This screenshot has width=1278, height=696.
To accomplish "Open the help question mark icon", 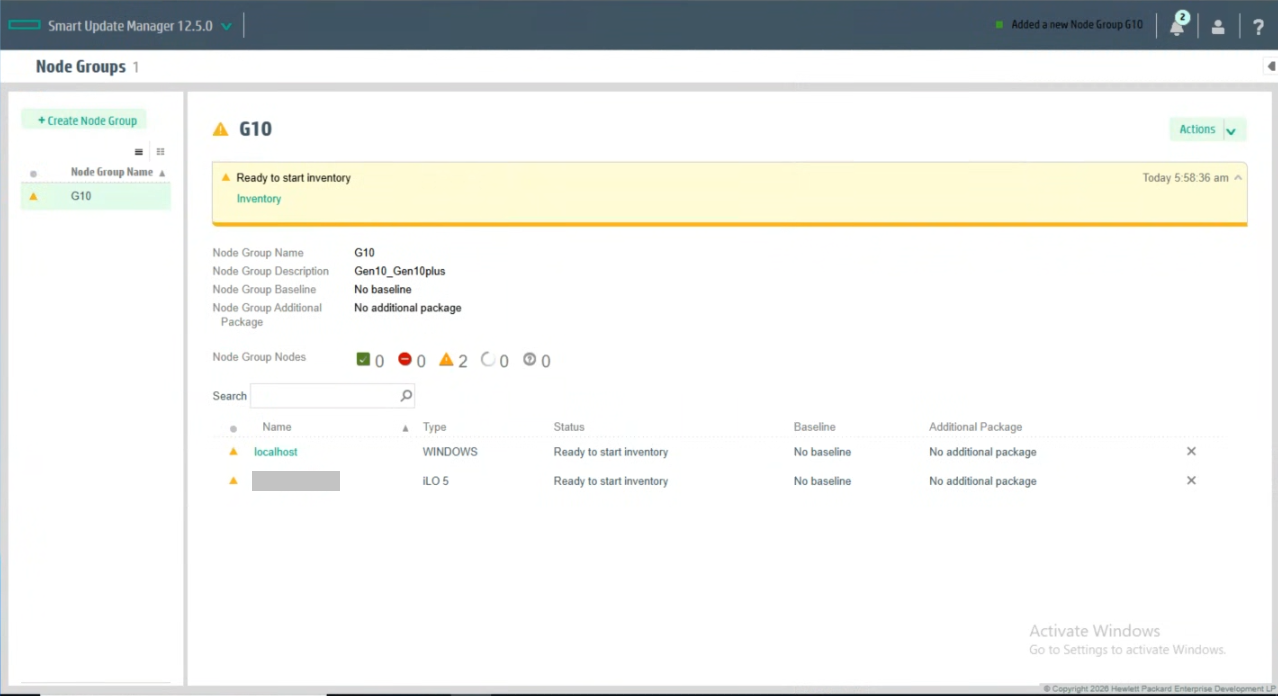I will (x=1258, y=27).
